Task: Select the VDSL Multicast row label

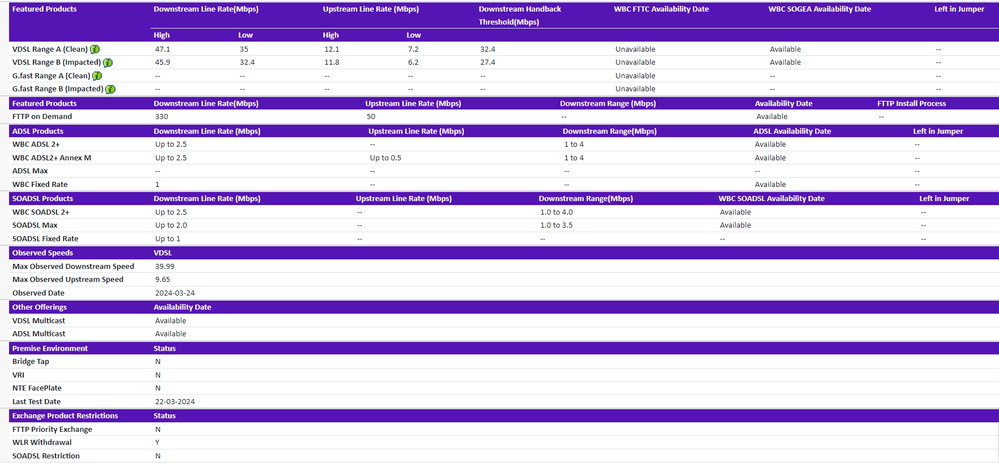Action: (x=39, y=321)
